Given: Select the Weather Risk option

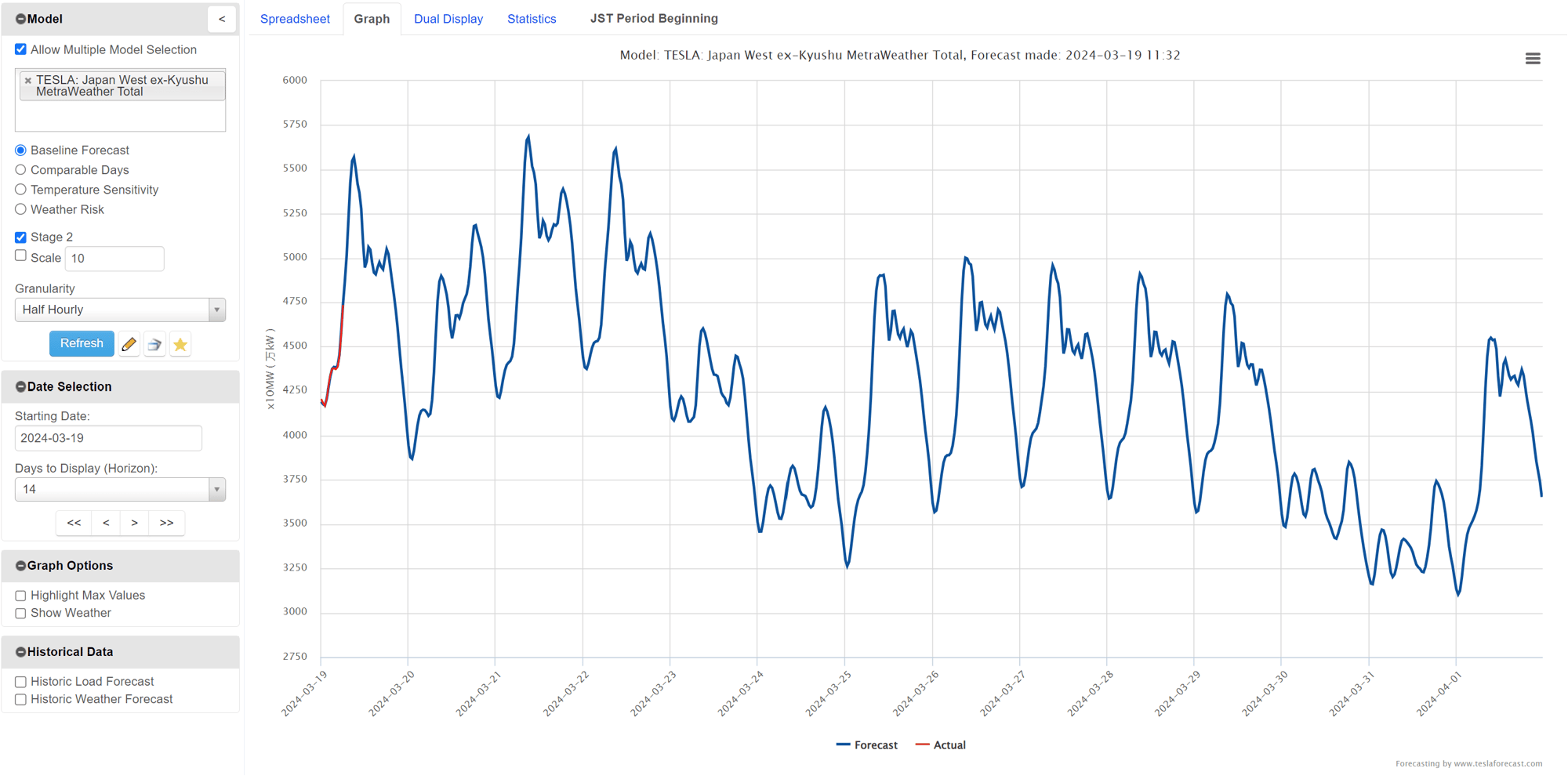Looking at the screenshot, I should 20,209.
